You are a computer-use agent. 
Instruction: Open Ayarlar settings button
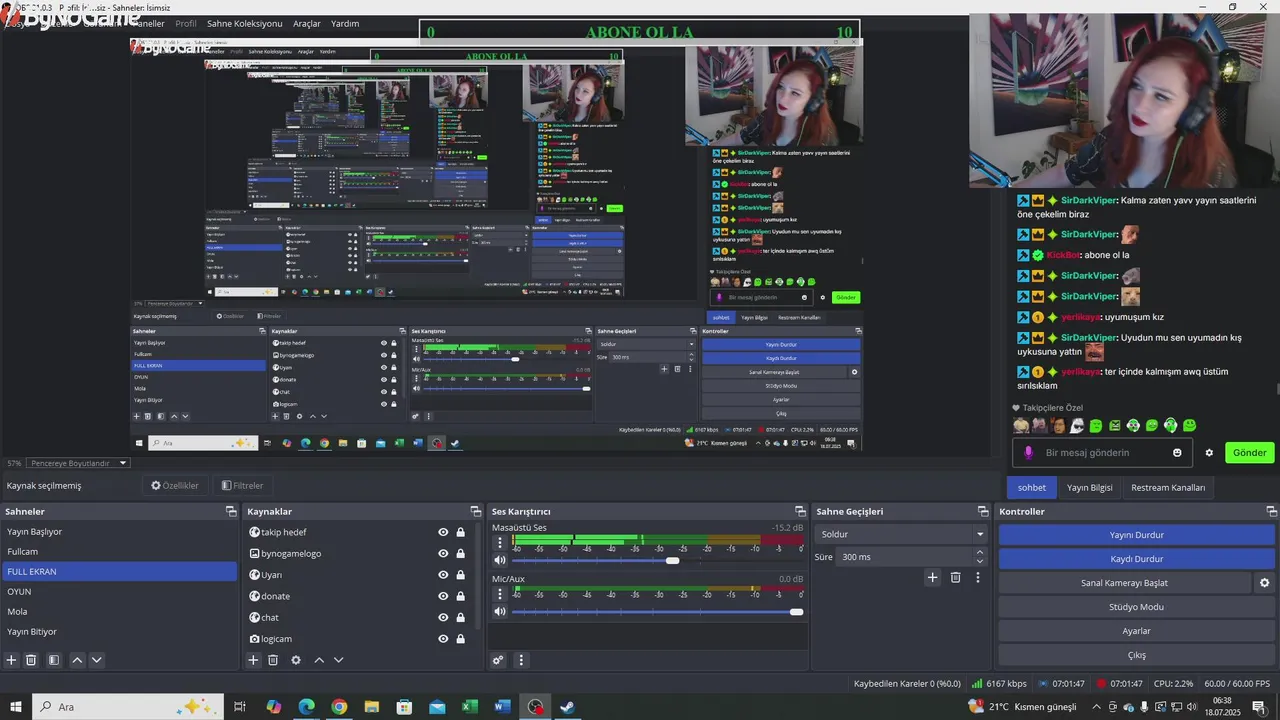(x=1136, y=631)
